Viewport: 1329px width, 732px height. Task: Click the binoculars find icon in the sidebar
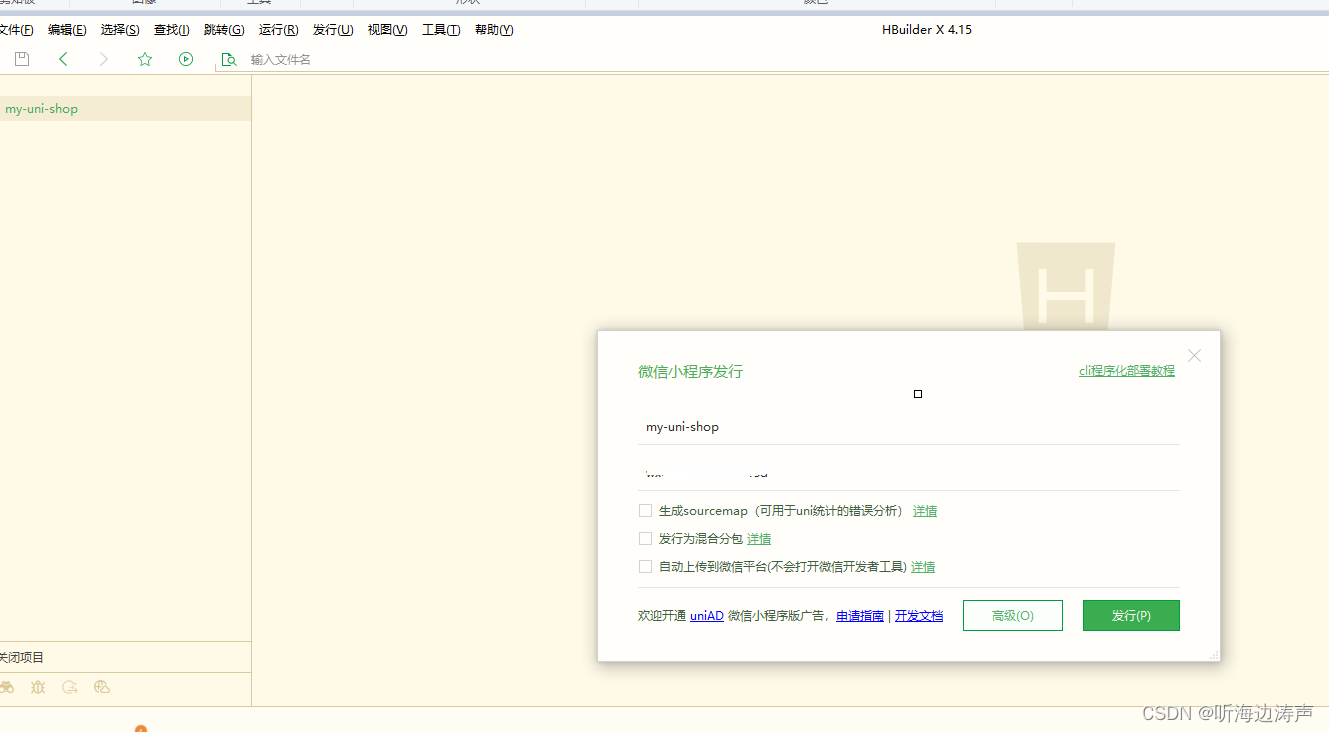coord(7,687)
